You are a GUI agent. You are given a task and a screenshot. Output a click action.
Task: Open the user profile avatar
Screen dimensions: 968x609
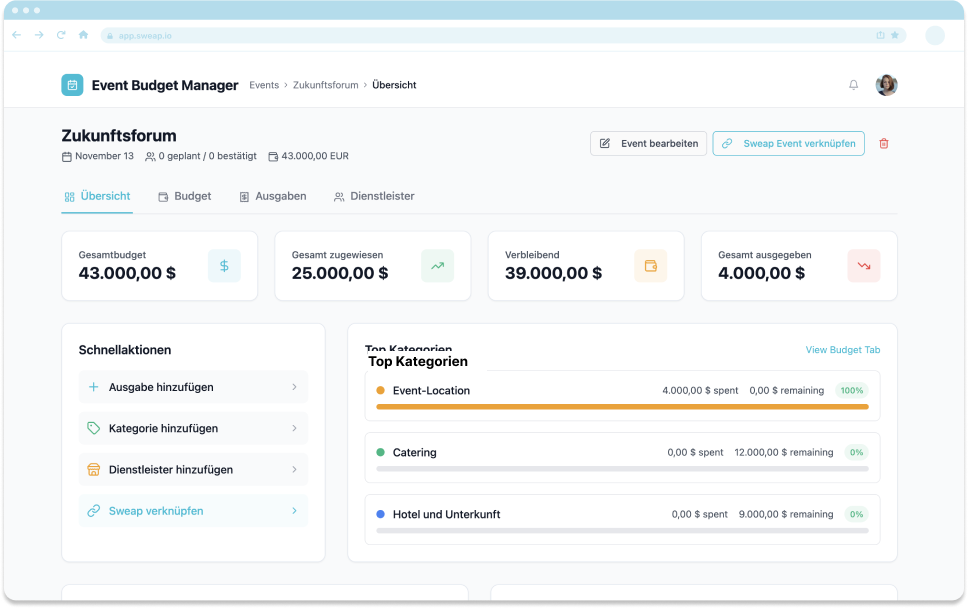pos(886,85)
